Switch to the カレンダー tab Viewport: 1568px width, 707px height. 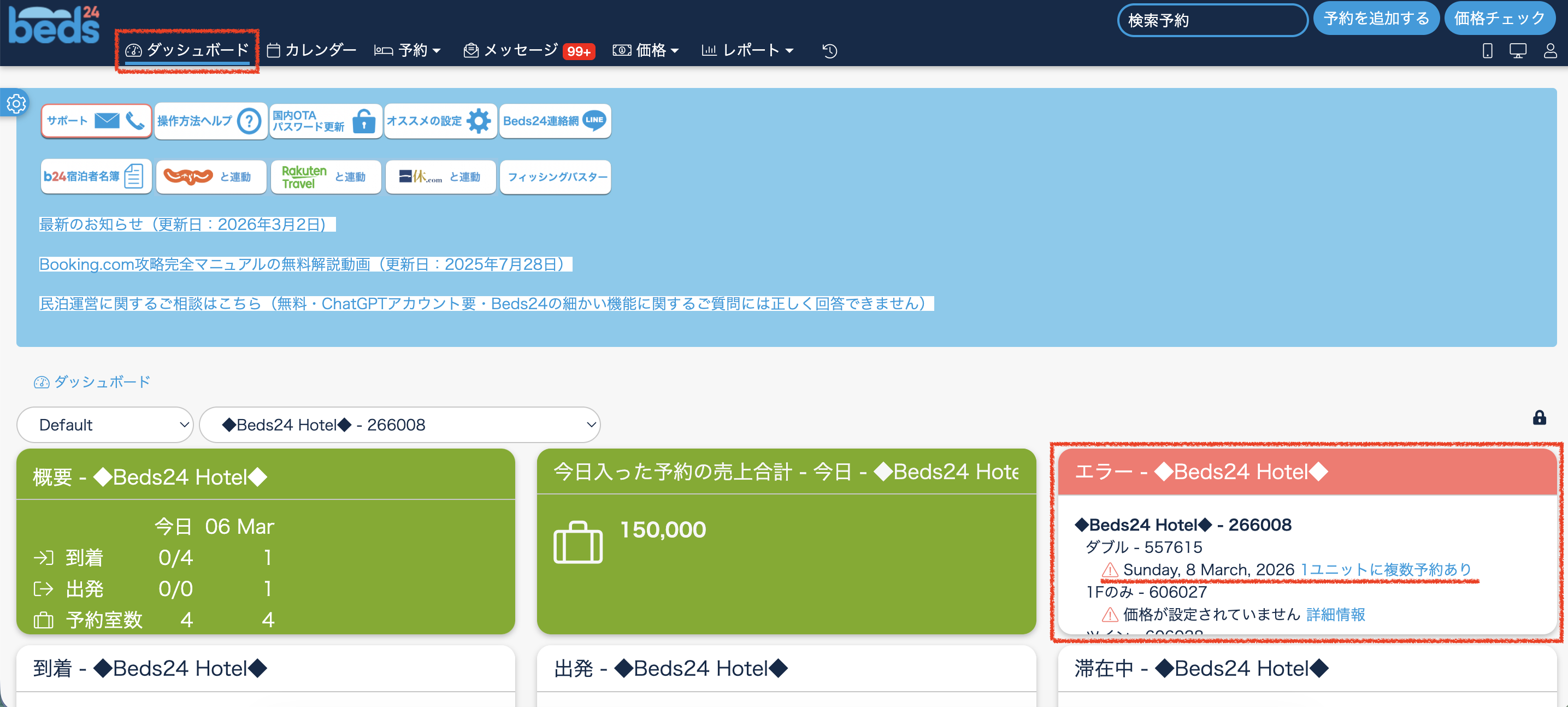tap(311, 51)
